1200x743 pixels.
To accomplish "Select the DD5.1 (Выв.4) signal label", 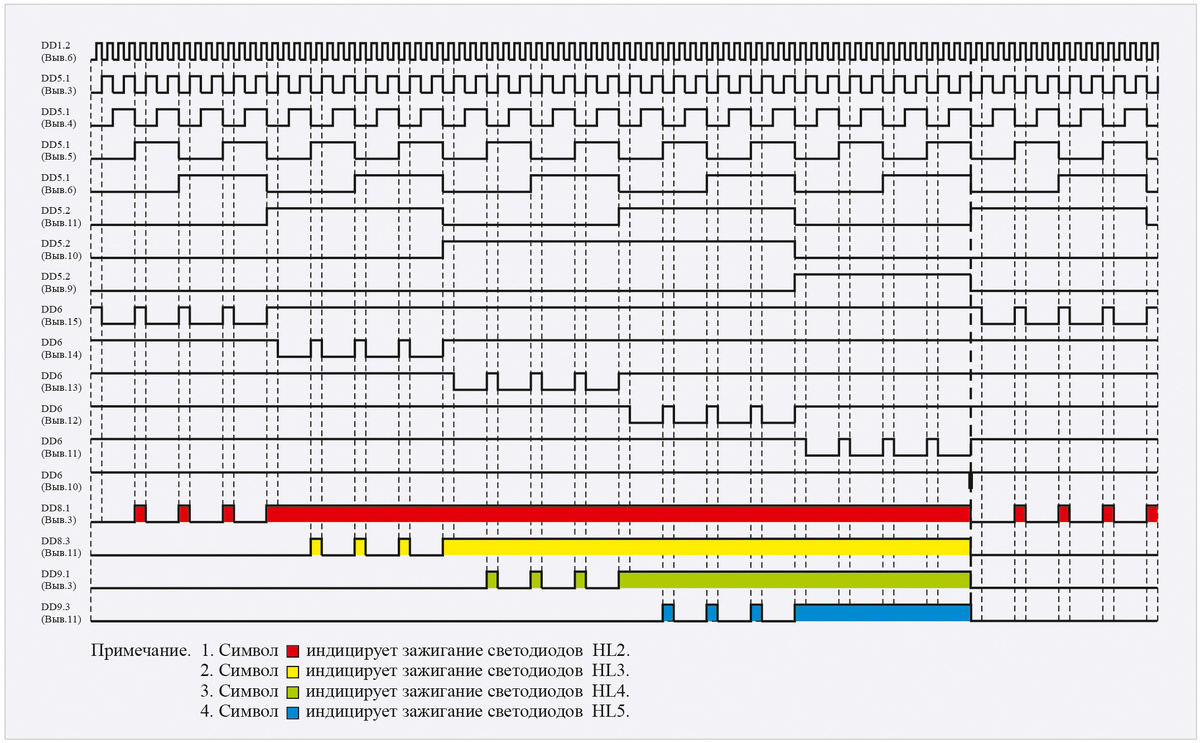I will click(58, 117).
